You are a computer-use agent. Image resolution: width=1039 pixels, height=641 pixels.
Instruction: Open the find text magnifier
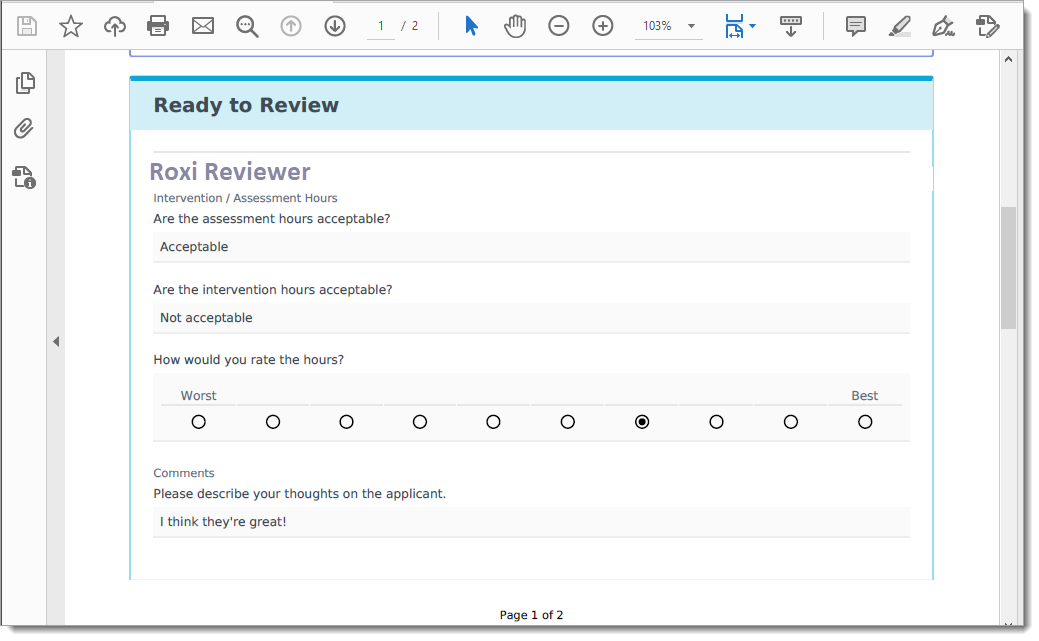click(x=247, y=27)
